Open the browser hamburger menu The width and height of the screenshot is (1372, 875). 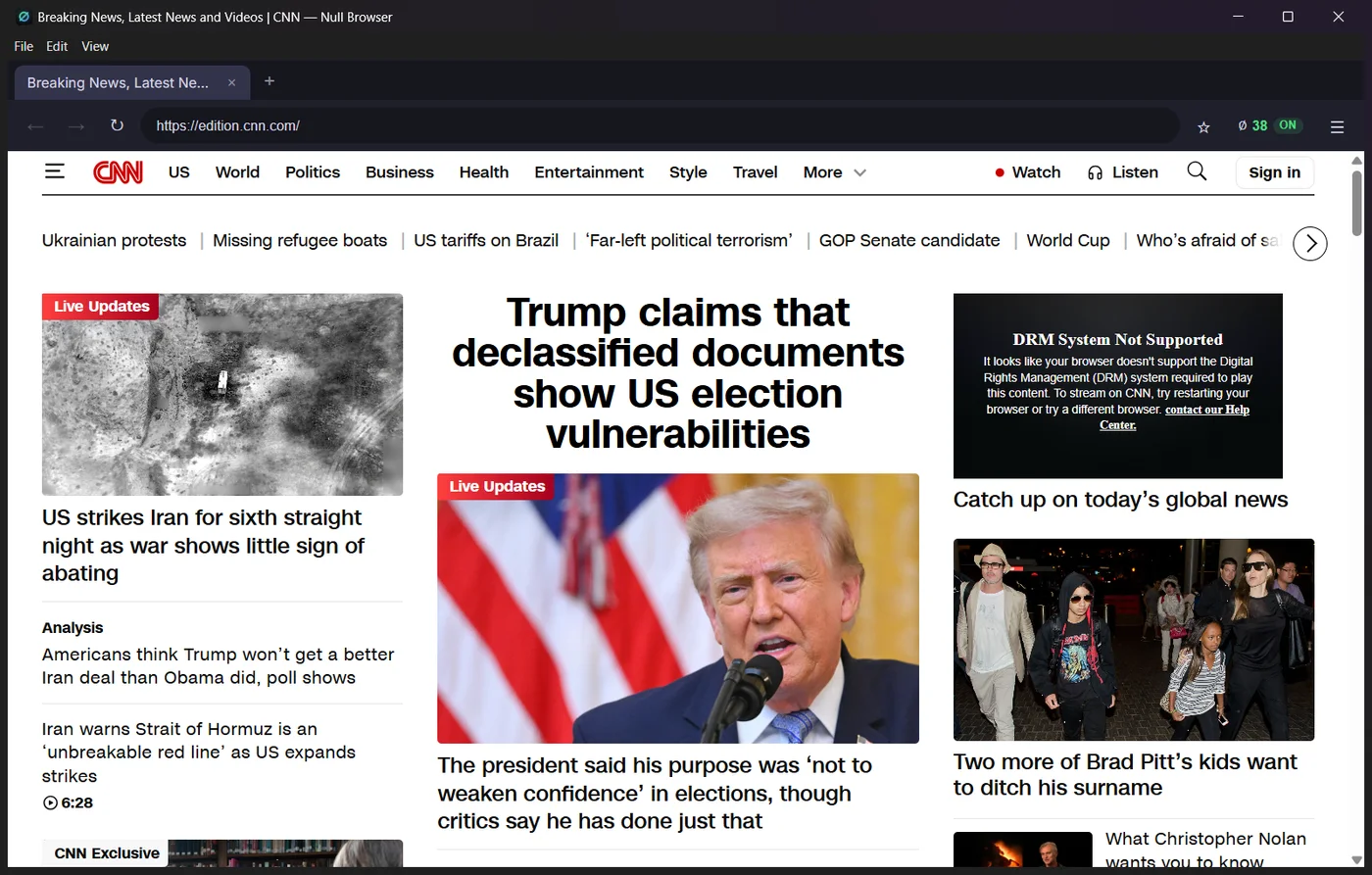pos(1338,126)
